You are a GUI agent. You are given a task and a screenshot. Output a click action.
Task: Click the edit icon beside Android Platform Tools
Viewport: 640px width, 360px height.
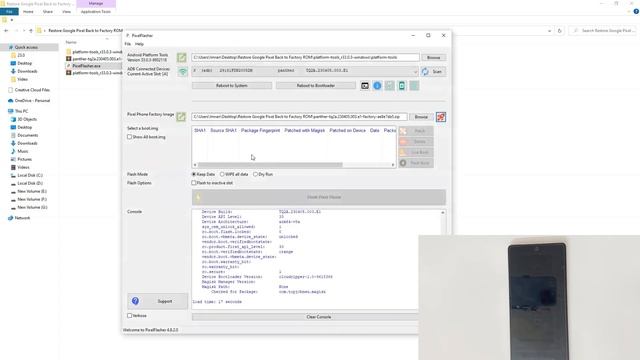click(181, 58)
